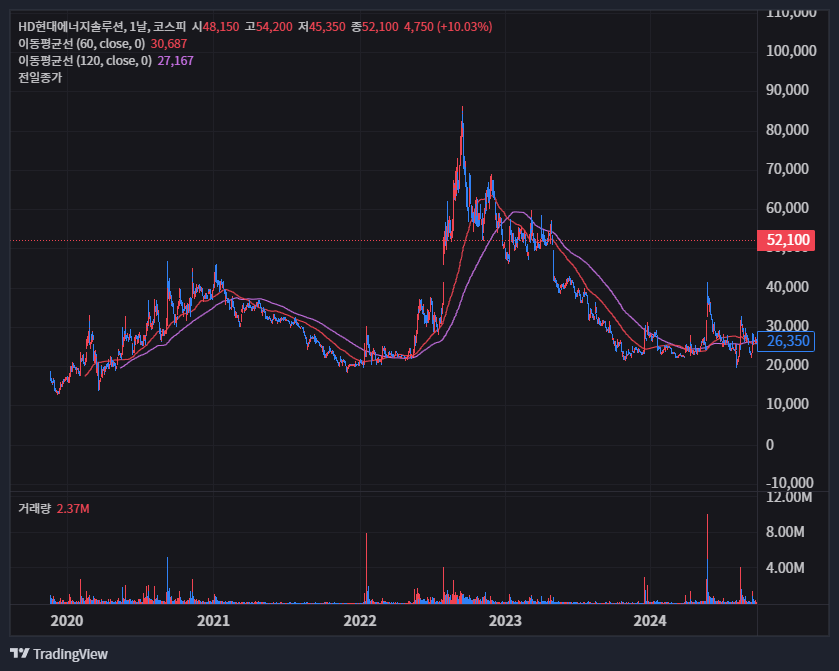
Task: Click the 4.00M volume axis label
Action: pyautogui.click(x=785, y=568)
